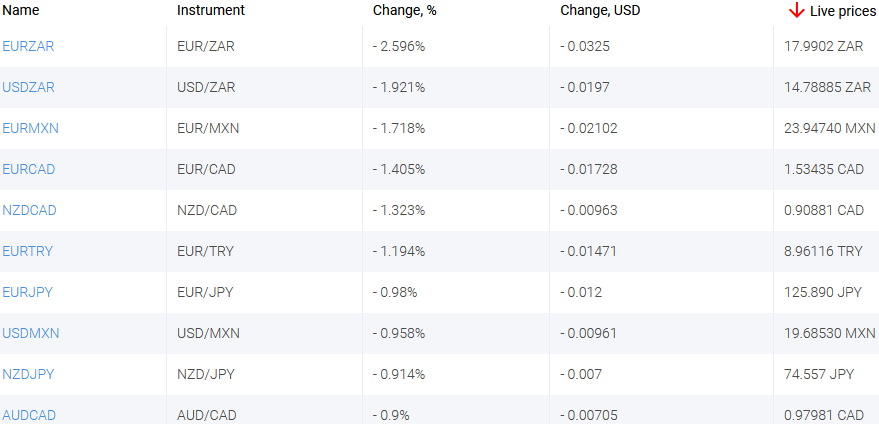This screenshot has width=879, height=424.
Task: Open the EURMXN link
Action: (30, 128)
